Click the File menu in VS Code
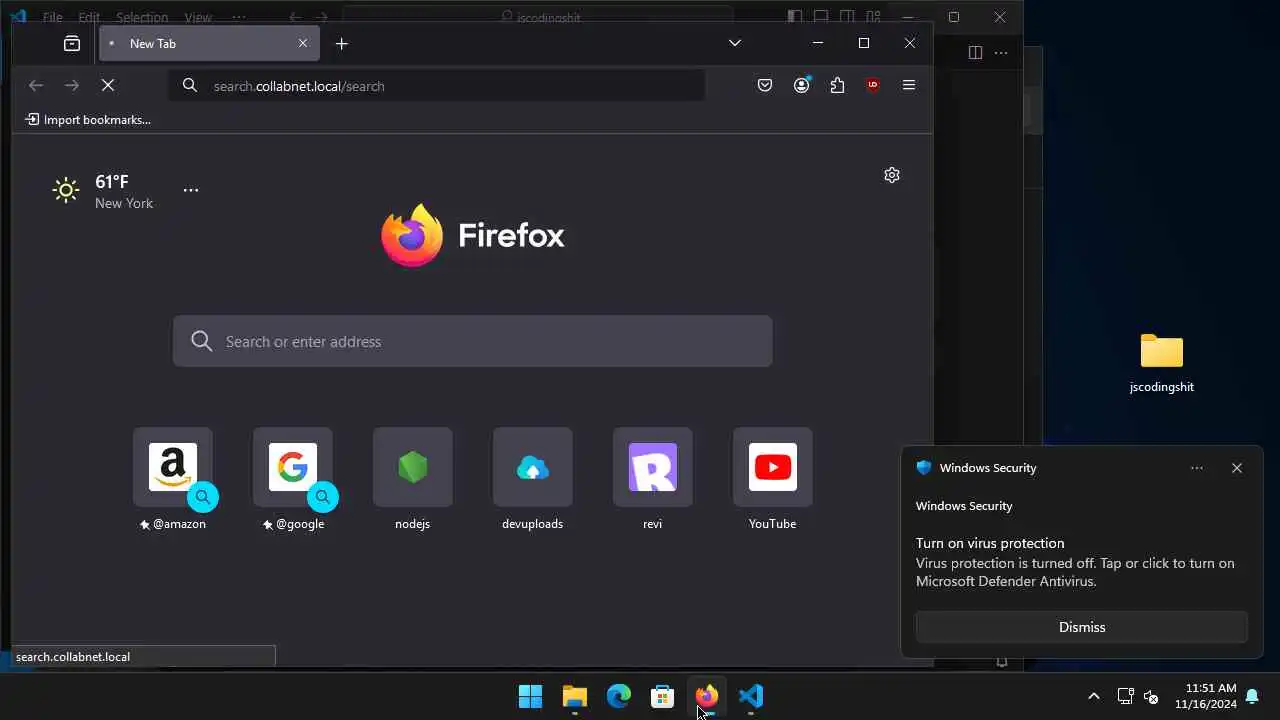Image resolution: width=1280 pixels, height=720 pixels. [x=52, y=17]
